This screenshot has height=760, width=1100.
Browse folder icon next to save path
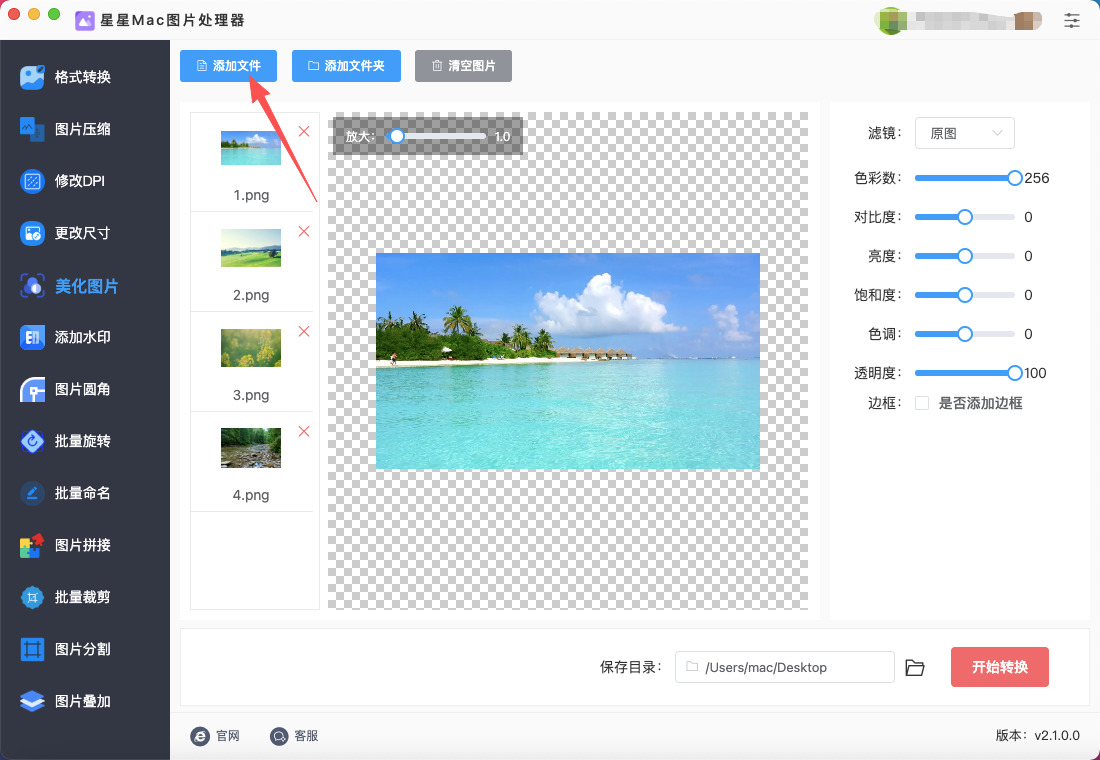tap(914, 667)
